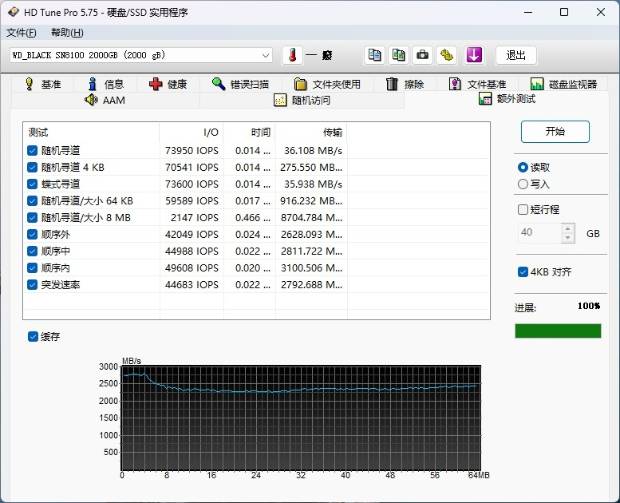Click the copy screenshot to clipboard icon
The height and width of the screenshot is (503, 620).
tap(398, 55)
